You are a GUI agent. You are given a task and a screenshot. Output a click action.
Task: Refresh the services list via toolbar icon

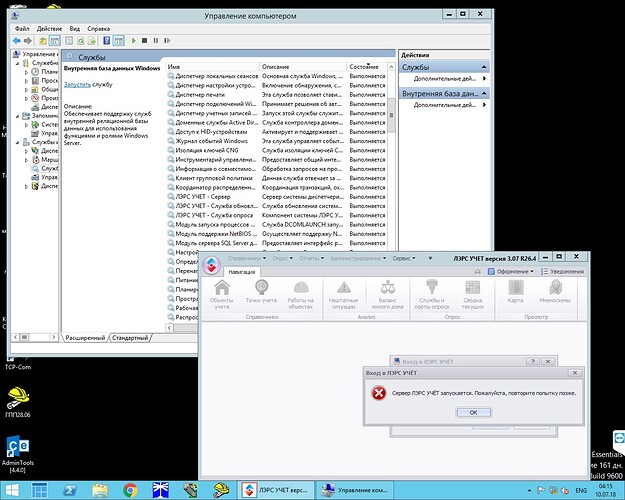tap(81, 40)
